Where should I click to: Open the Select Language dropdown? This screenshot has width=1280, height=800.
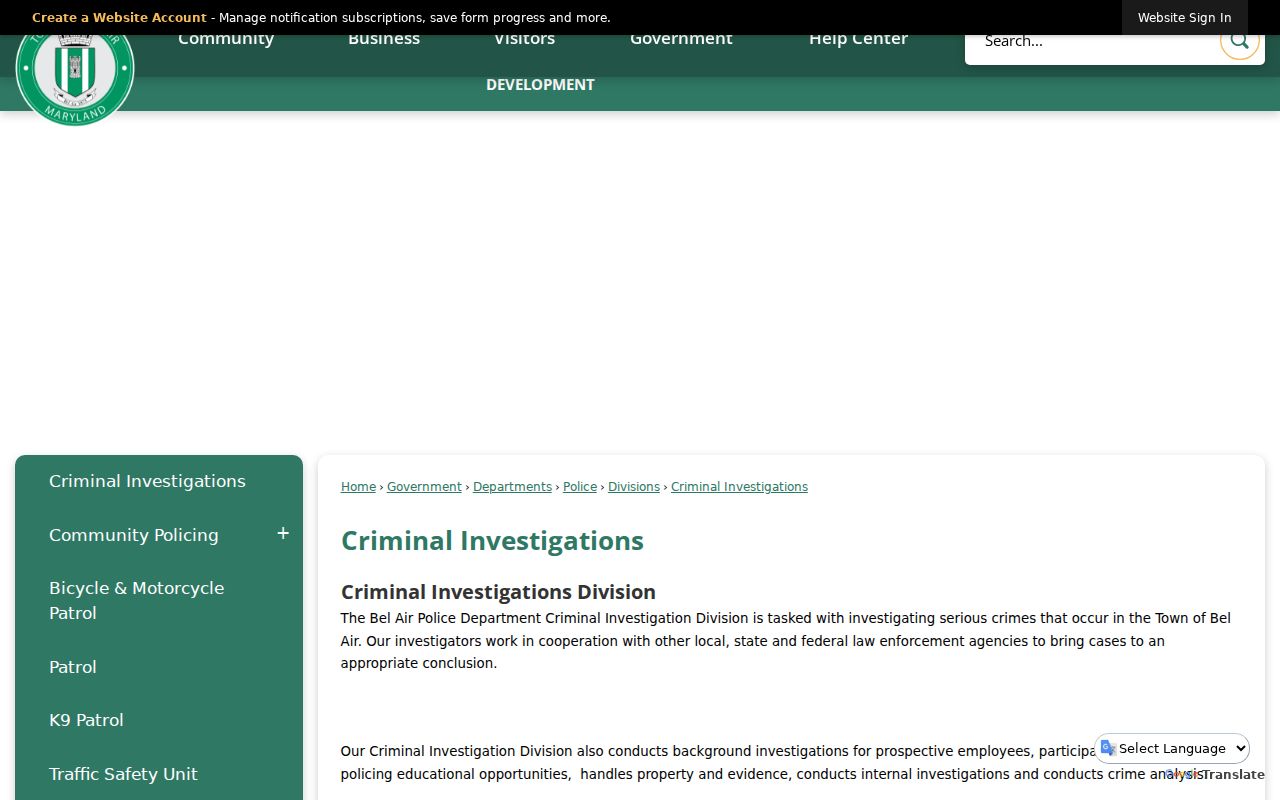[1172, 748]
